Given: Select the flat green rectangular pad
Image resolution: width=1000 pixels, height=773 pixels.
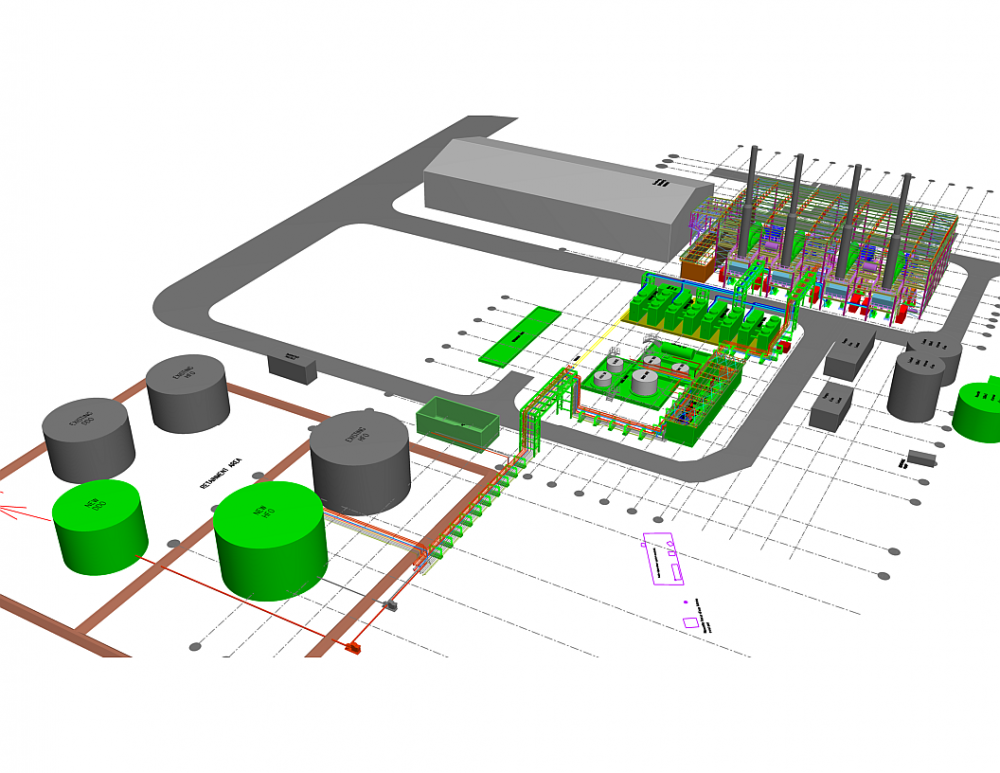Looking at the screenshot, I should pyautogui.click(x=520, y=335).
